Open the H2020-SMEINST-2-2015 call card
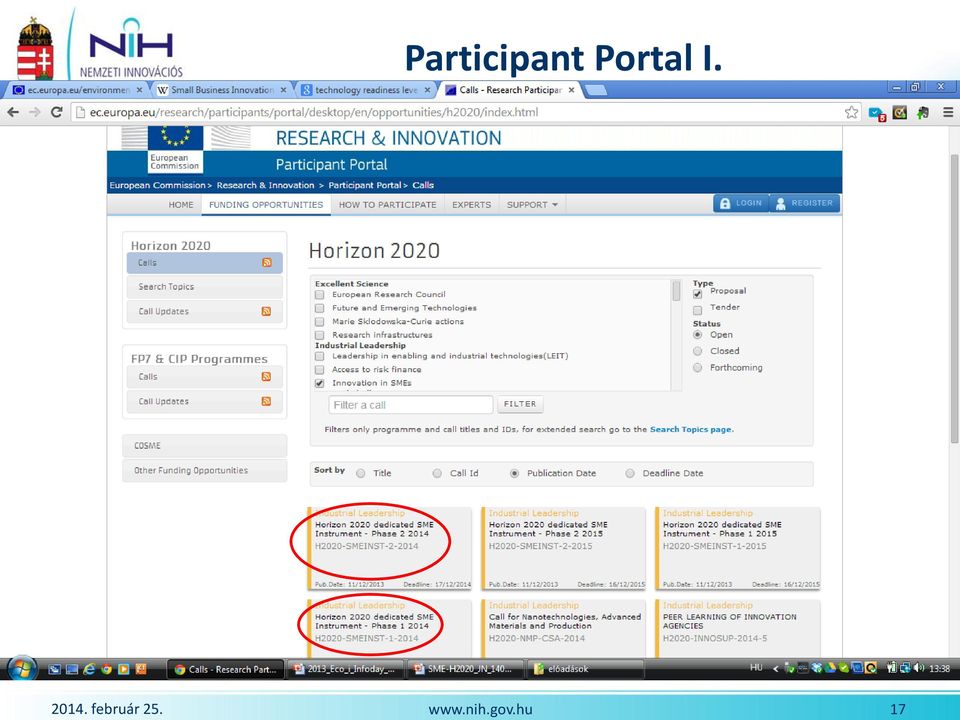The image size is (960, 720). (x=563, y=548)
